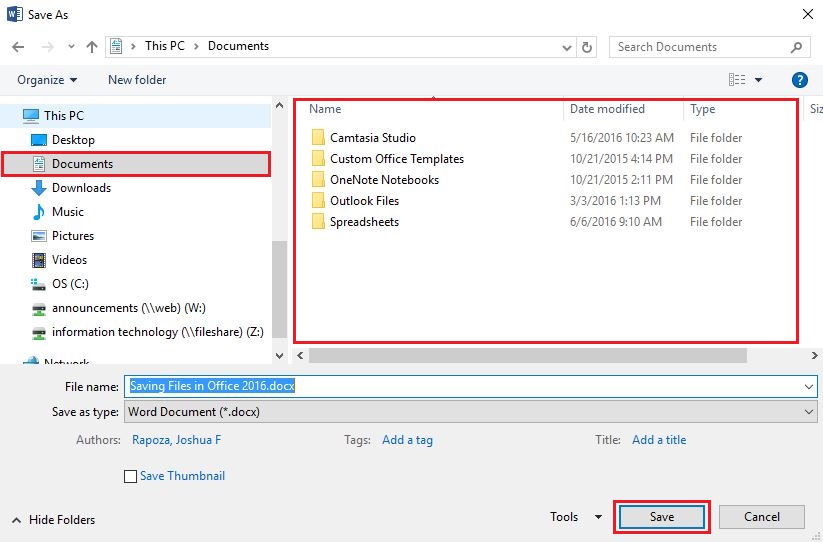Image resolution: width=823 pixels, height=542 pixels.
Task: Click file list horizontal scroll right arrow
Action: pyautogui.click(x=815, y=355)
